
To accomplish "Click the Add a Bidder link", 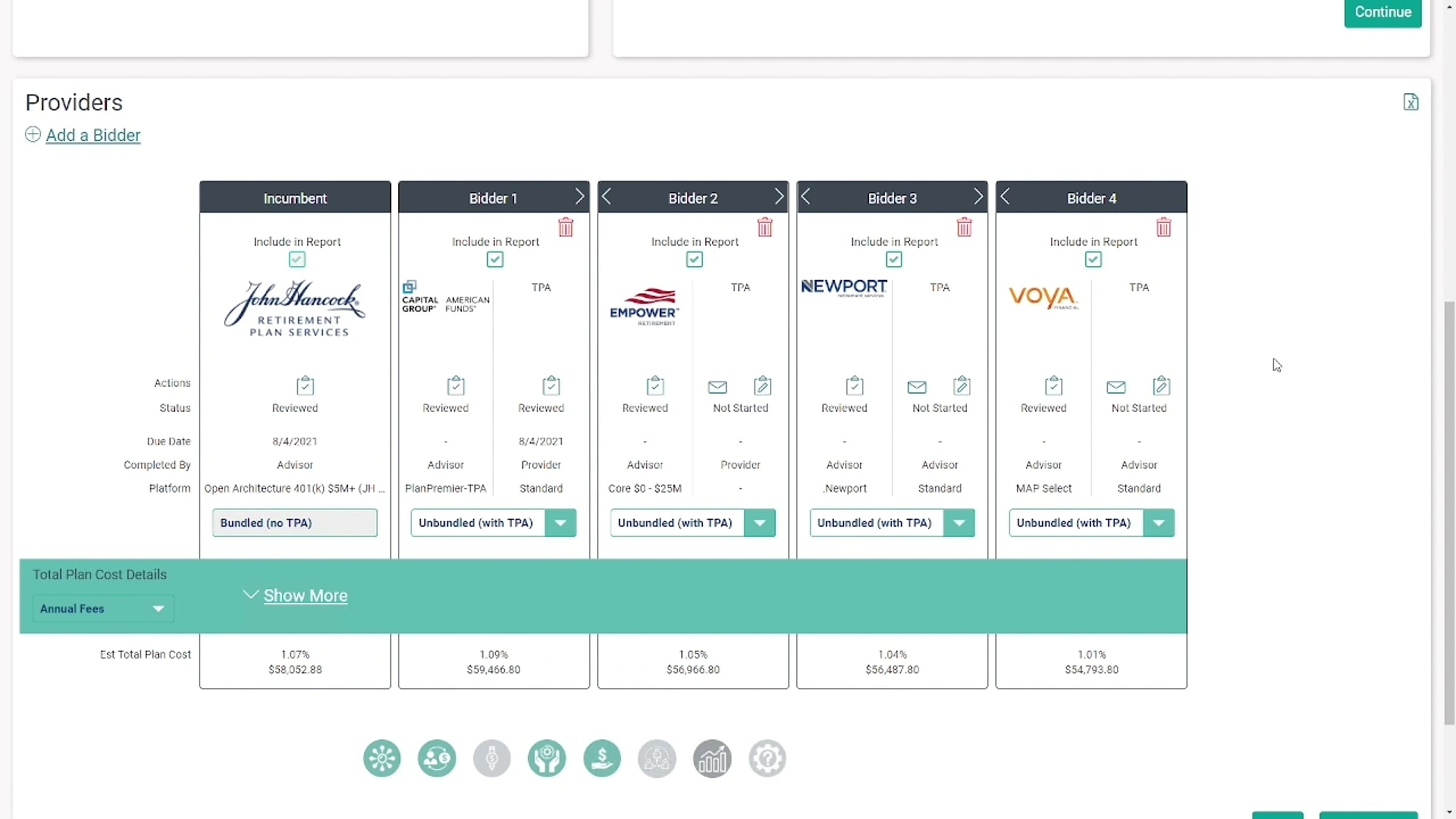I will click(93, 135).
